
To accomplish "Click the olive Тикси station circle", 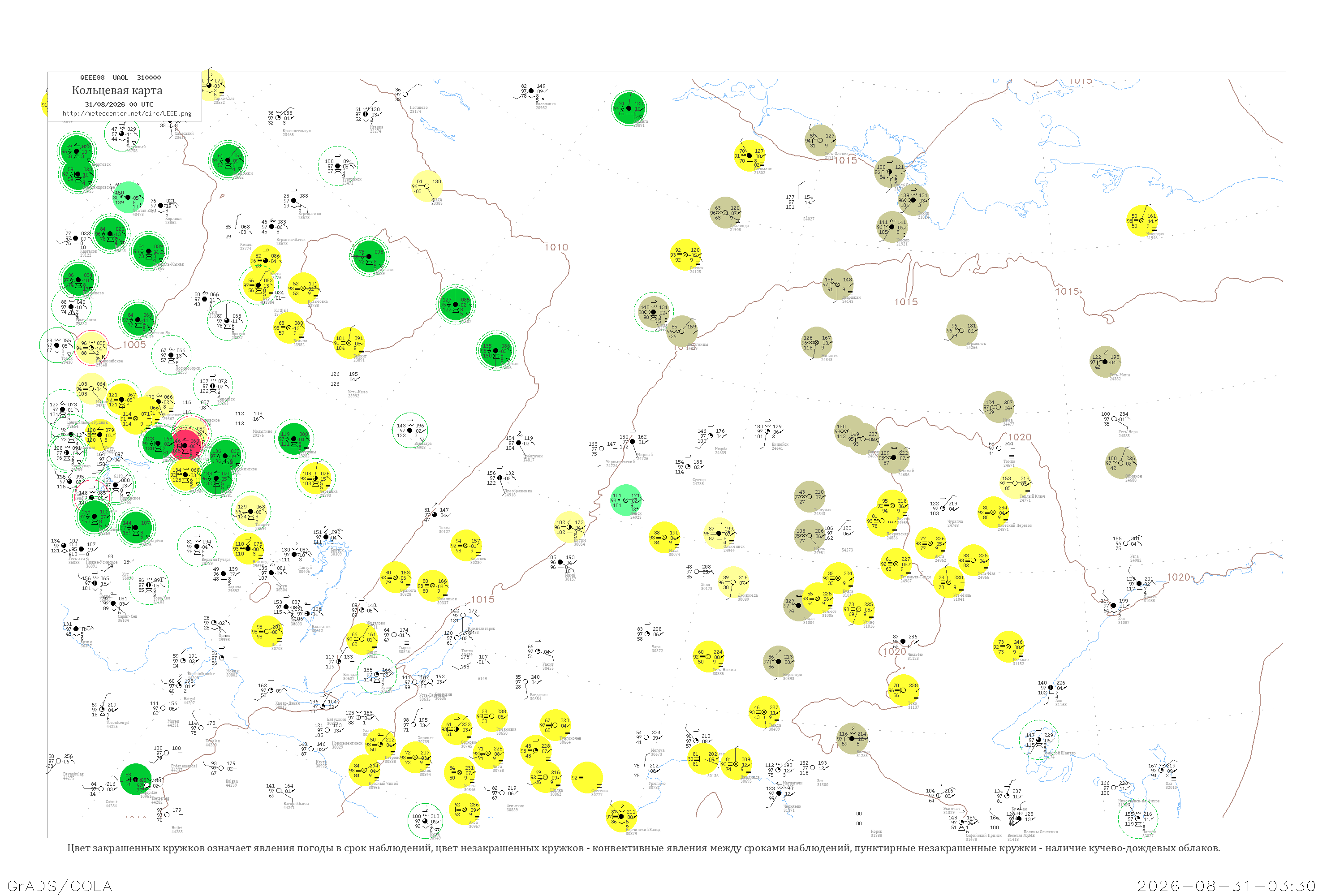I will click(913, 199).
